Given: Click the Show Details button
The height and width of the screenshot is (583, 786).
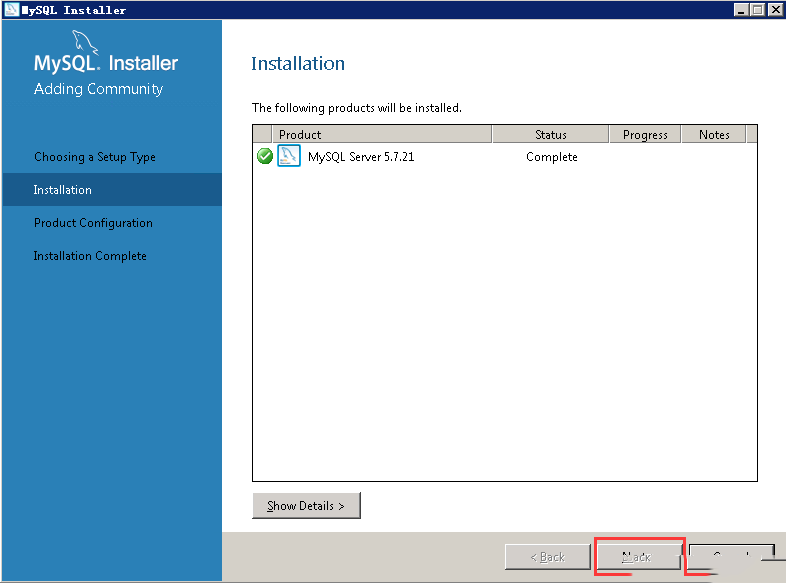Looking at the screenshot, I should tap(306, 506).
